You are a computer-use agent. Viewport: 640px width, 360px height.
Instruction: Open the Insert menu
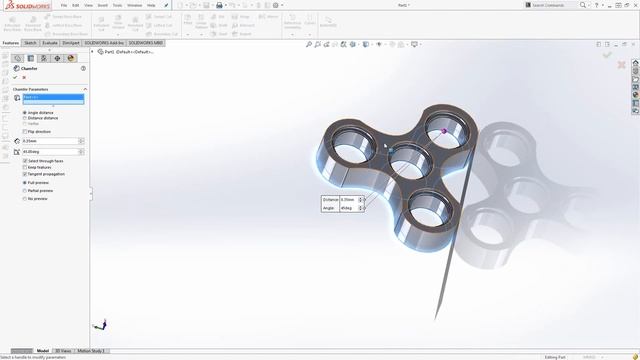[x=102, y=6]
